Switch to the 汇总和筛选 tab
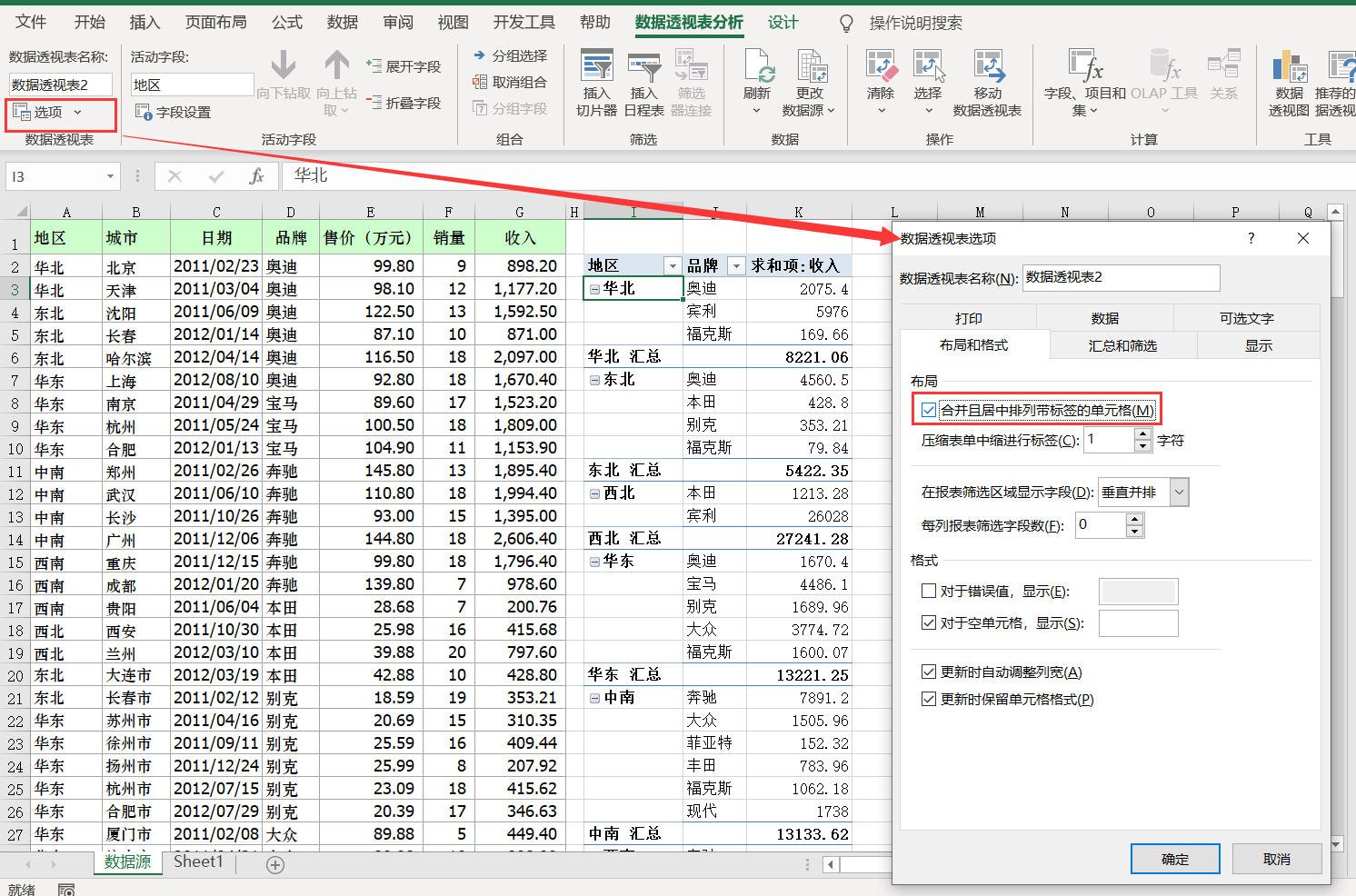 click(1122, 344)
